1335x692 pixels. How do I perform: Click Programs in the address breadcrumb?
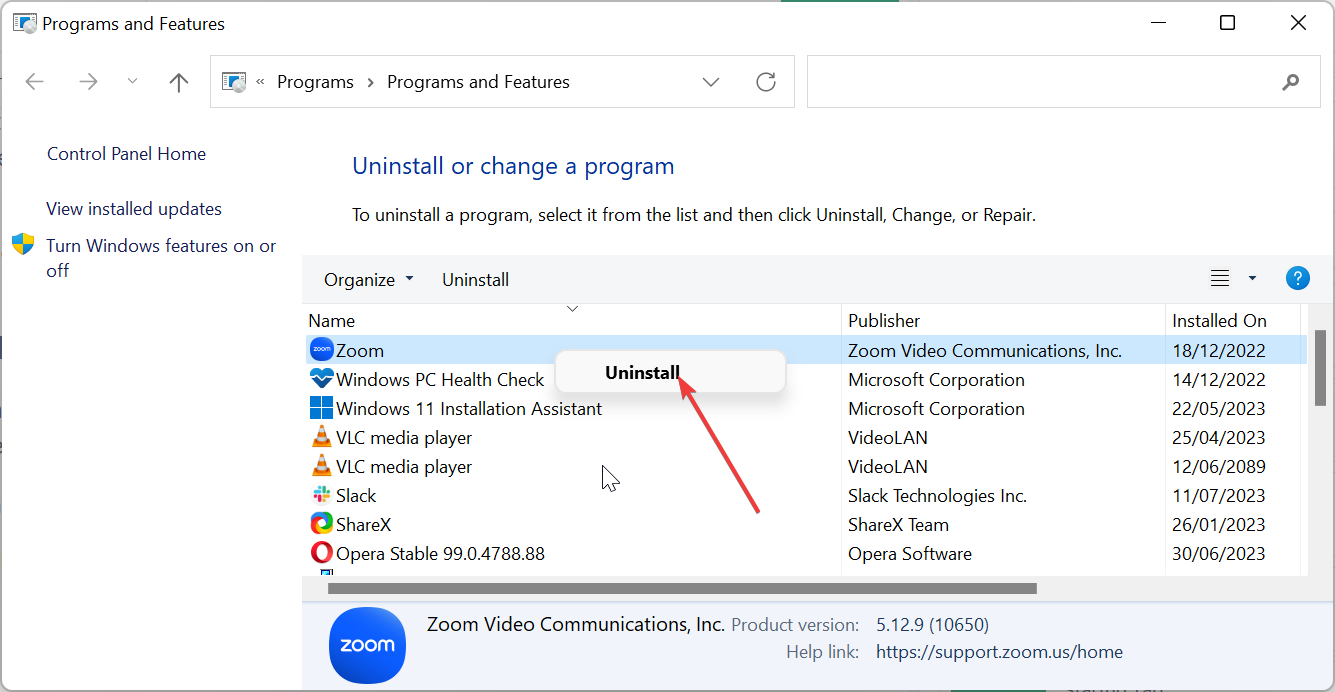tap(315, 82)
